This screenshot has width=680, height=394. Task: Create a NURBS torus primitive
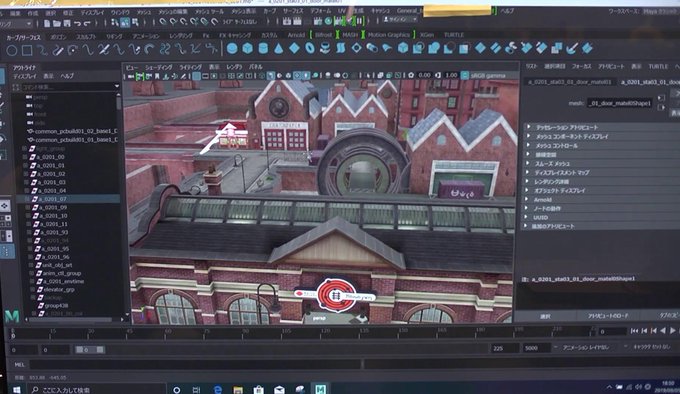tap(310, 49)
